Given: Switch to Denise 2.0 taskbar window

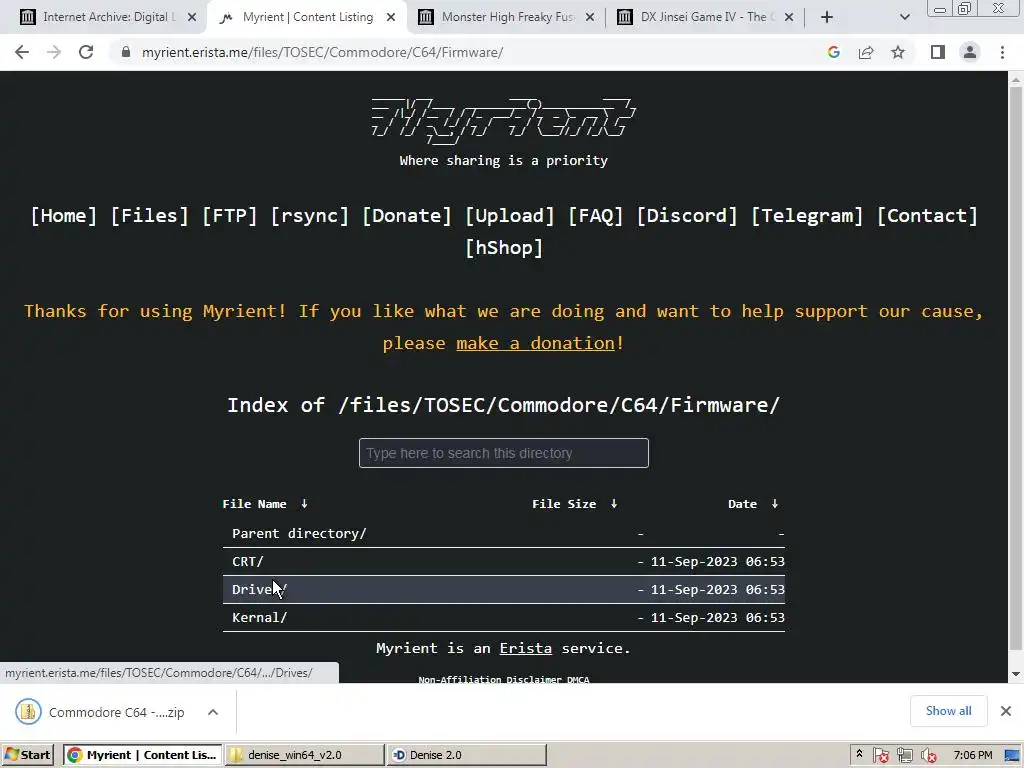Looking at the screenshot, I should click(466, 755).
